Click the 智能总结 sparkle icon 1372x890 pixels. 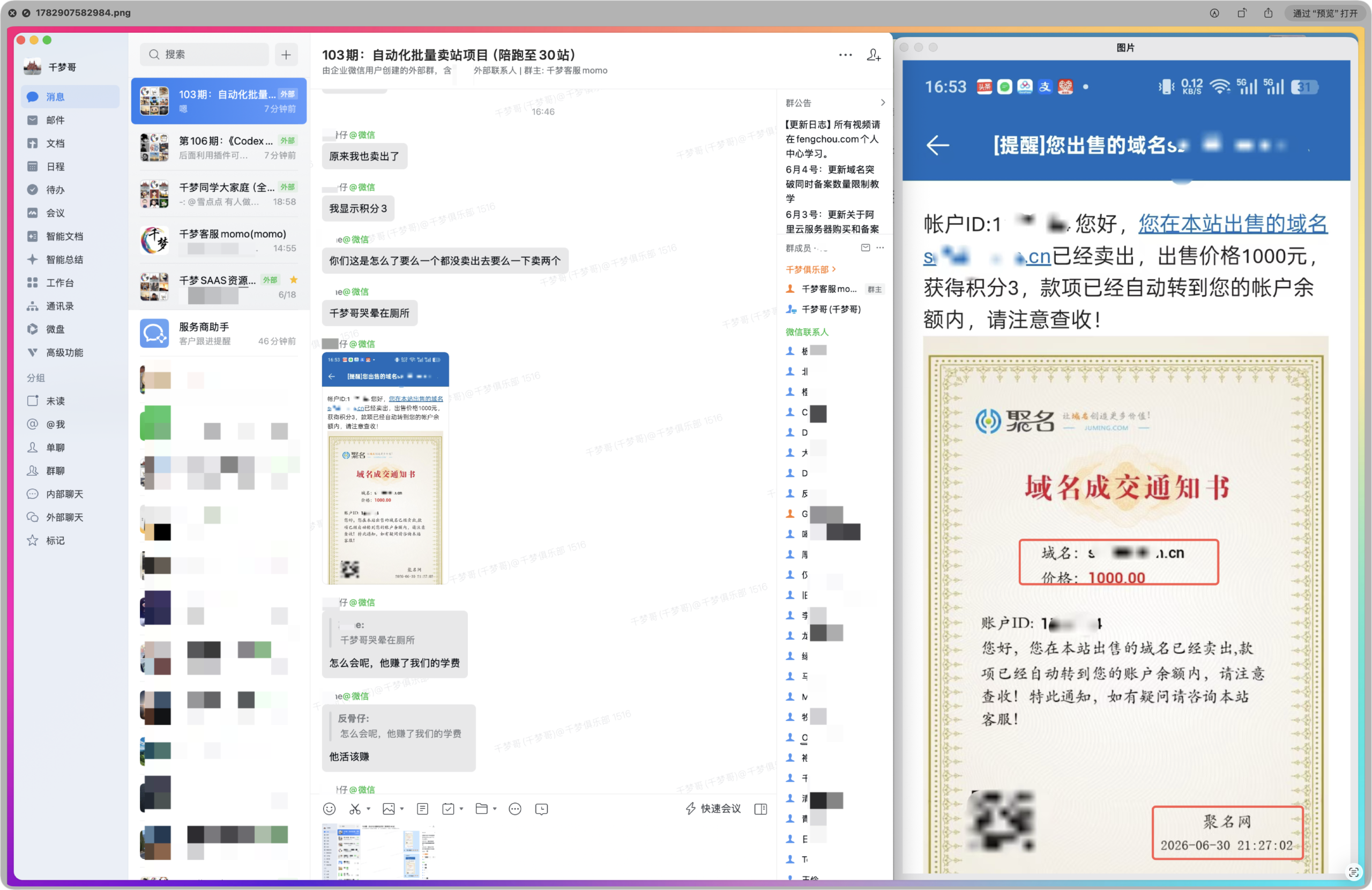[32, 259]
